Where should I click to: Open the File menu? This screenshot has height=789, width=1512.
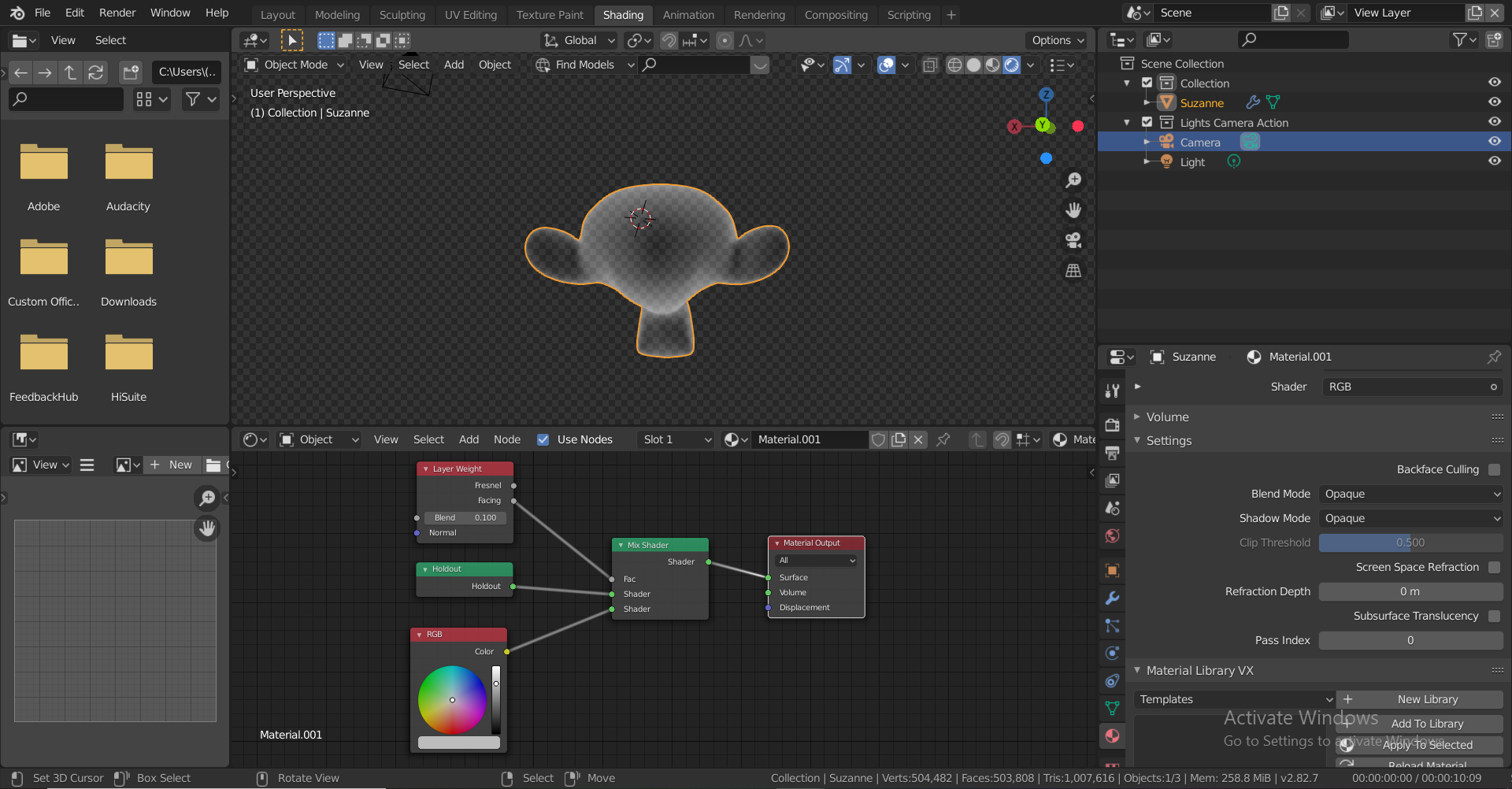(43, 13)
